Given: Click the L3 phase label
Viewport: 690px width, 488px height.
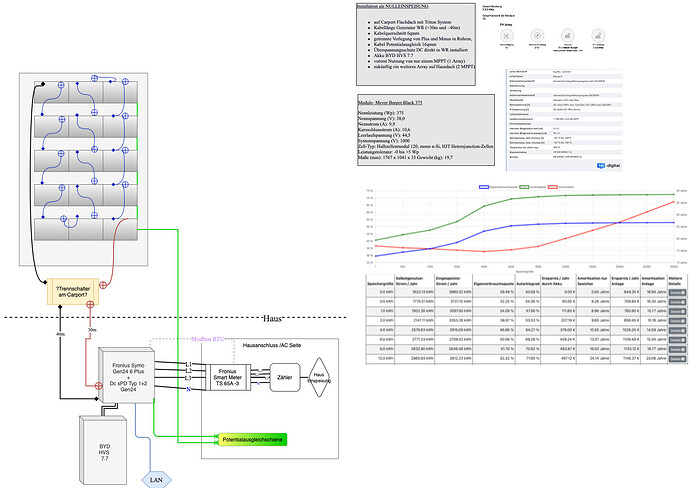Looking at the screenshot, I should (x=188, y=378).
